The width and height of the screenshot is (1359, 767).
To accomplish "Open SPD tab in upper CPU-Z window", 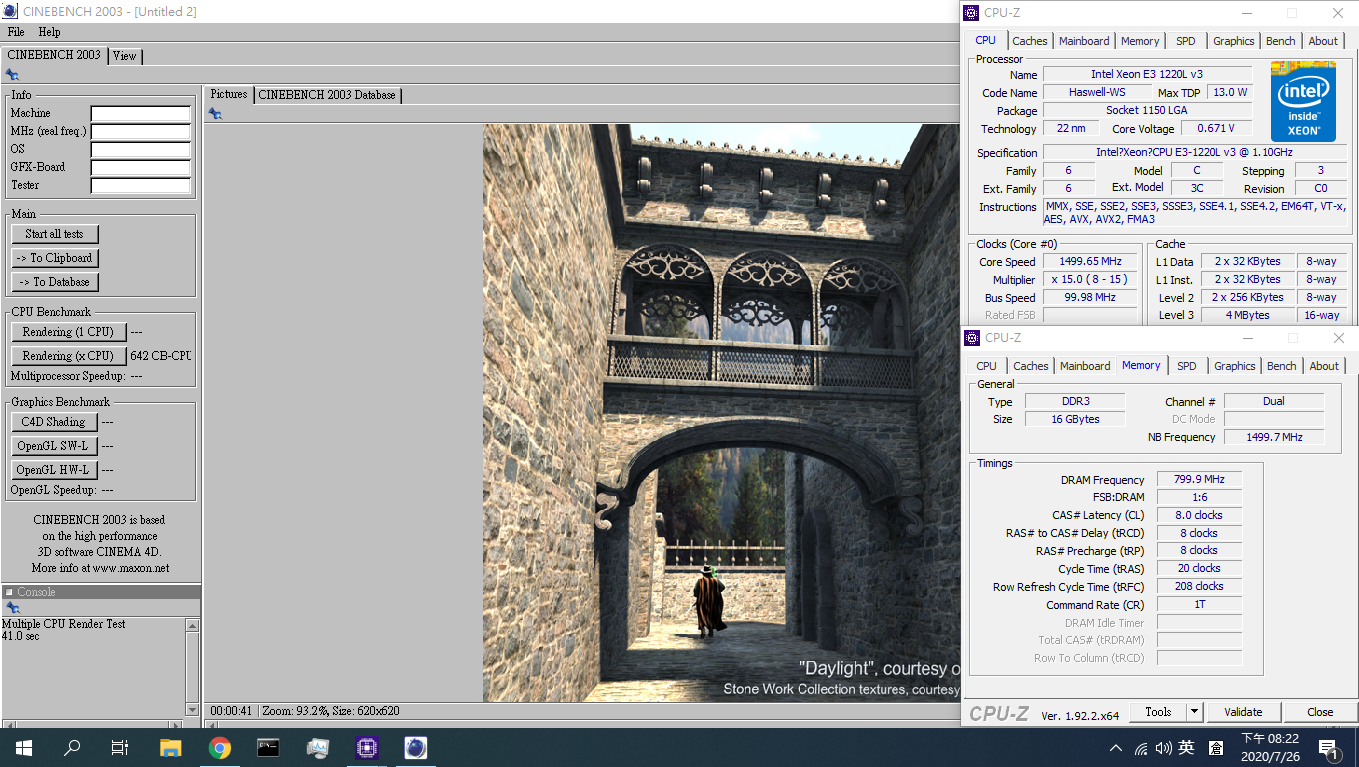I will click(1185, 41).
